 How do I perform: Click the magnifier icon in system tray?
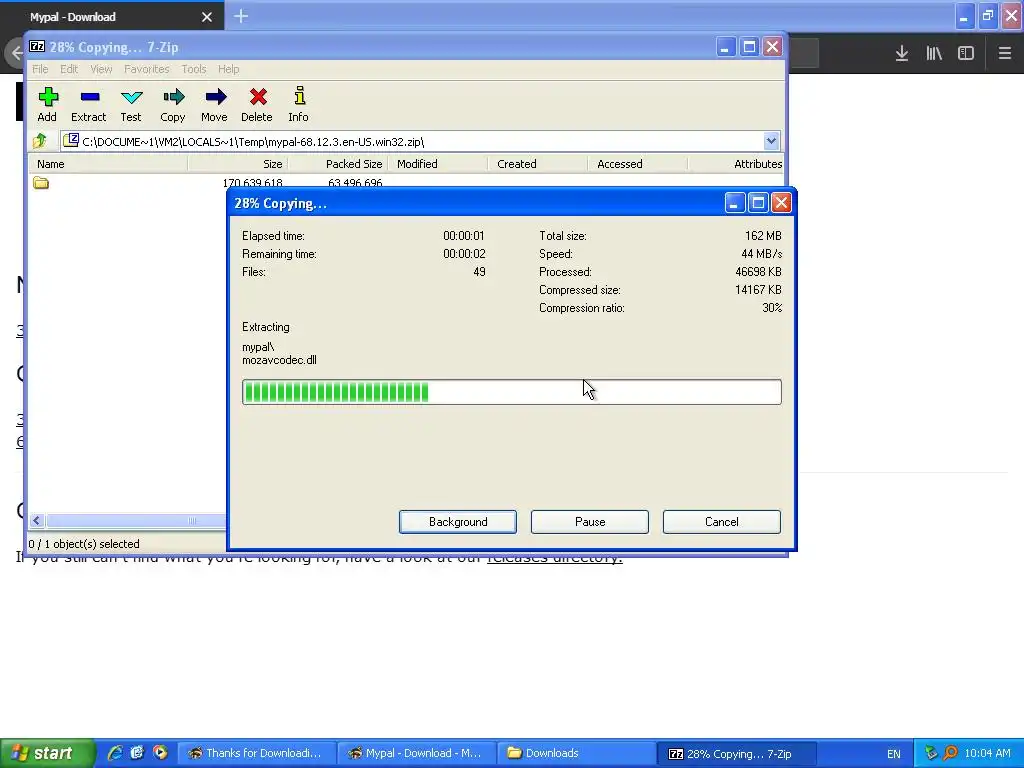[x=950, y=754]
